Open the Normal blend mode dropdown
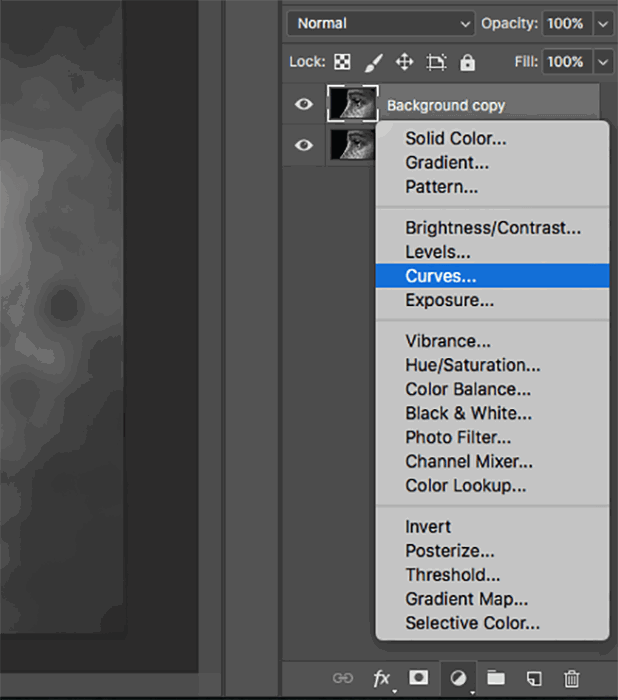 tap(381, 23)
